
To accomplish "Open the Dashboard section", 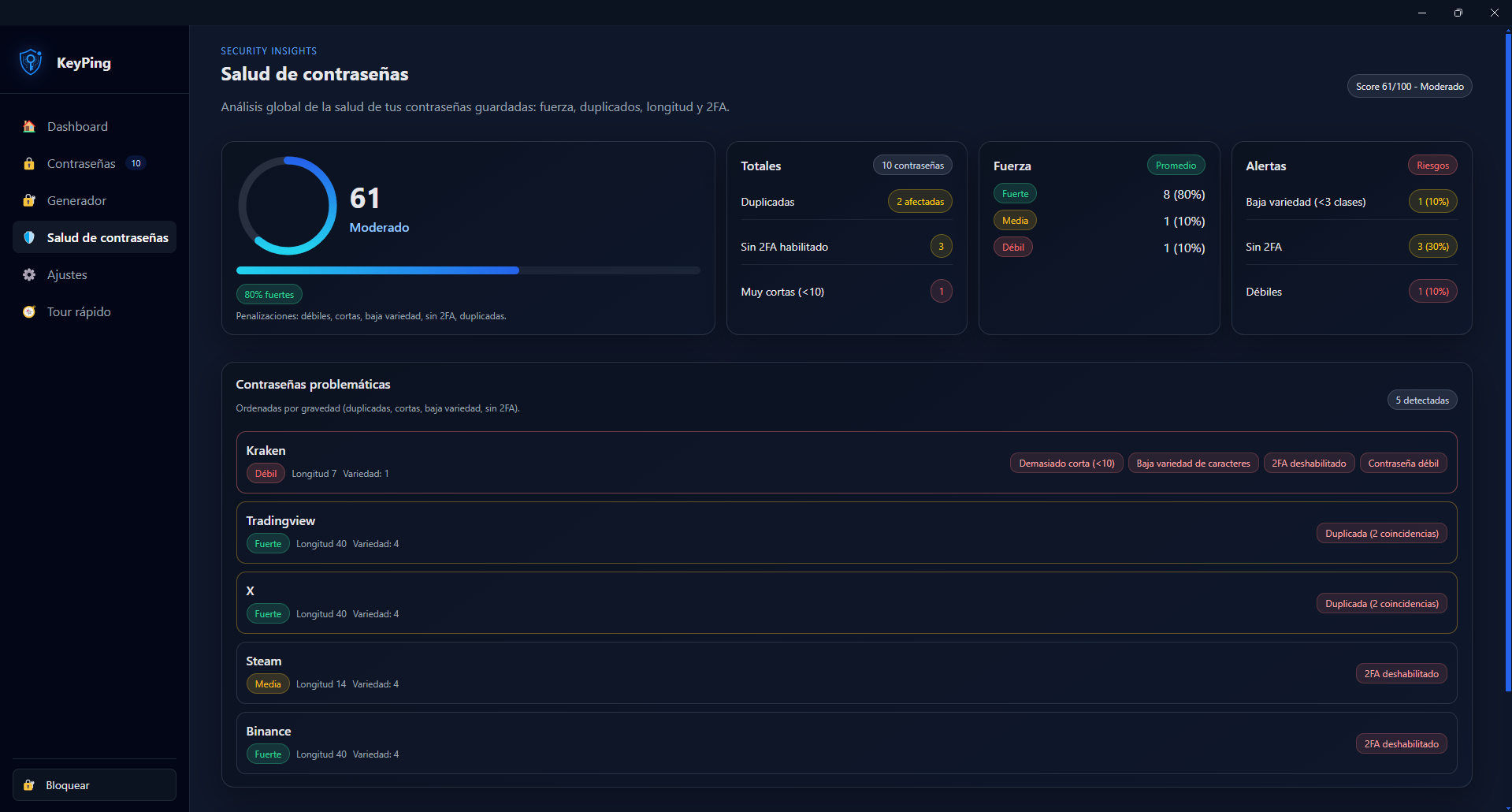I will (x=77, y=126).
